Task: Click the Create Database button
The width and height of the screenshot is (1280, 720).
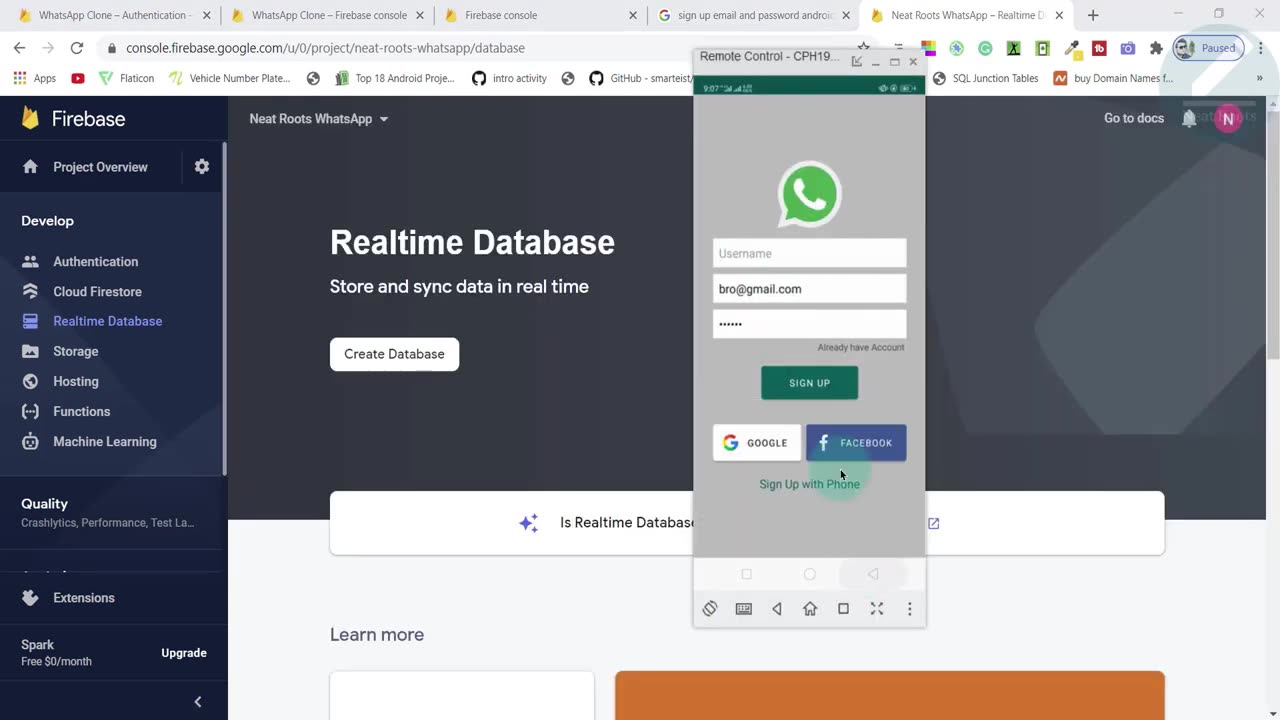Action: (x=394, y=354)
